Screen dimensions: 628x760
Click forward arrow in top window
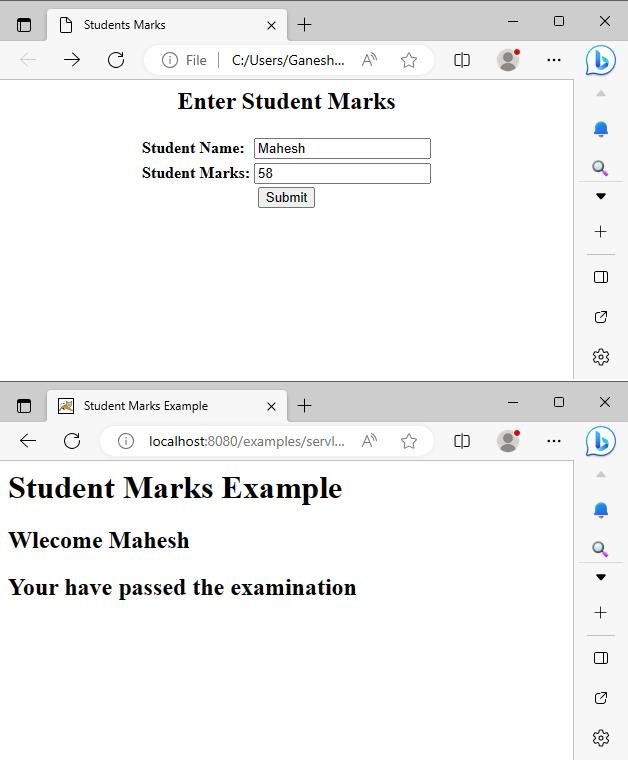[72, 60]
